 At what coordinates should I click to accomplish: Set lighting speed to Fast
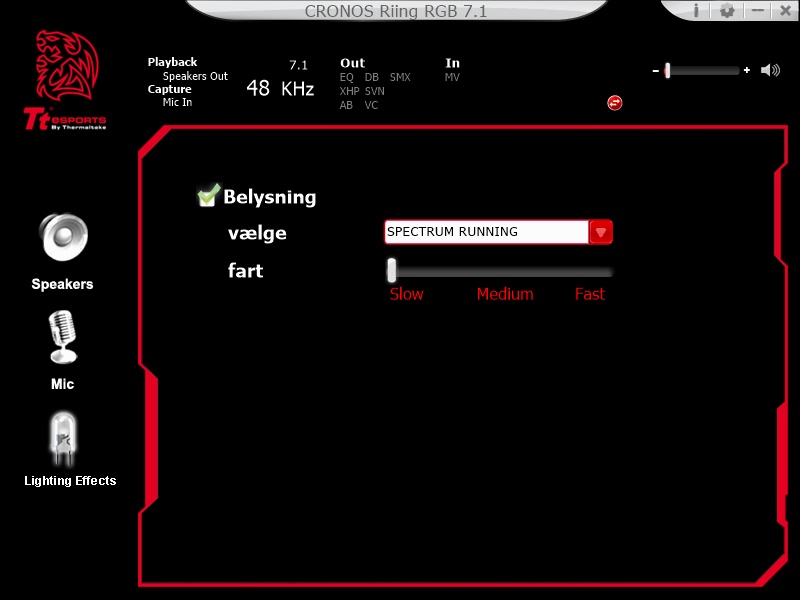[590, 294]
